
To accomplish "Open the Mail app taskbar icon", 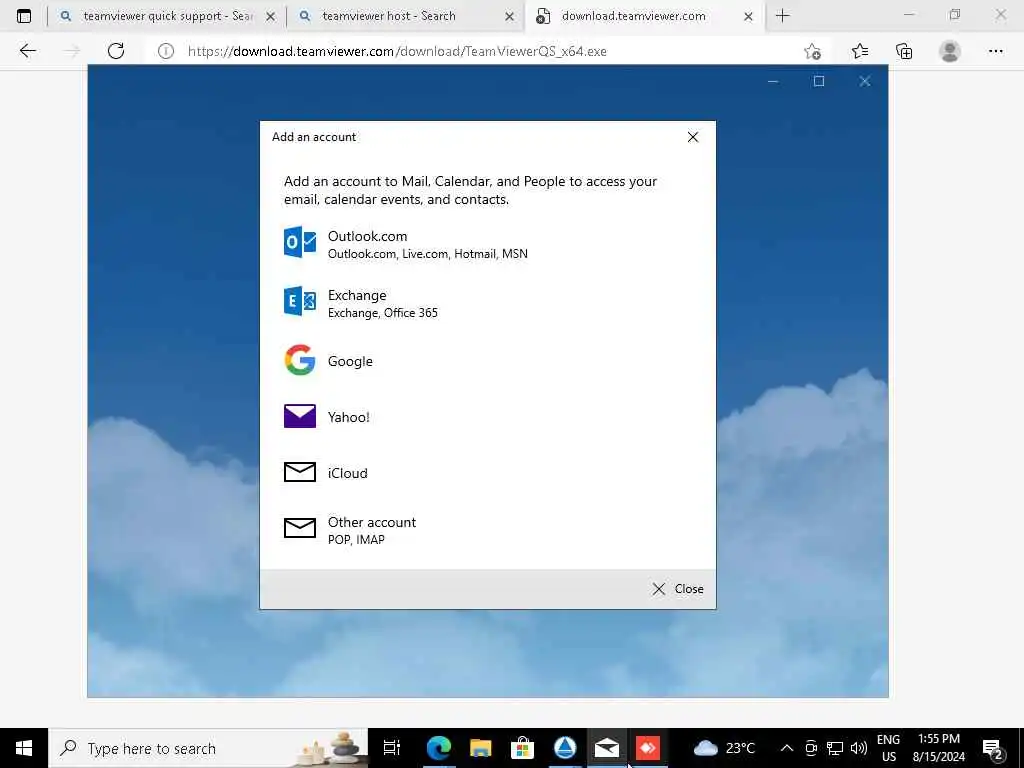I will pos(607,748).
